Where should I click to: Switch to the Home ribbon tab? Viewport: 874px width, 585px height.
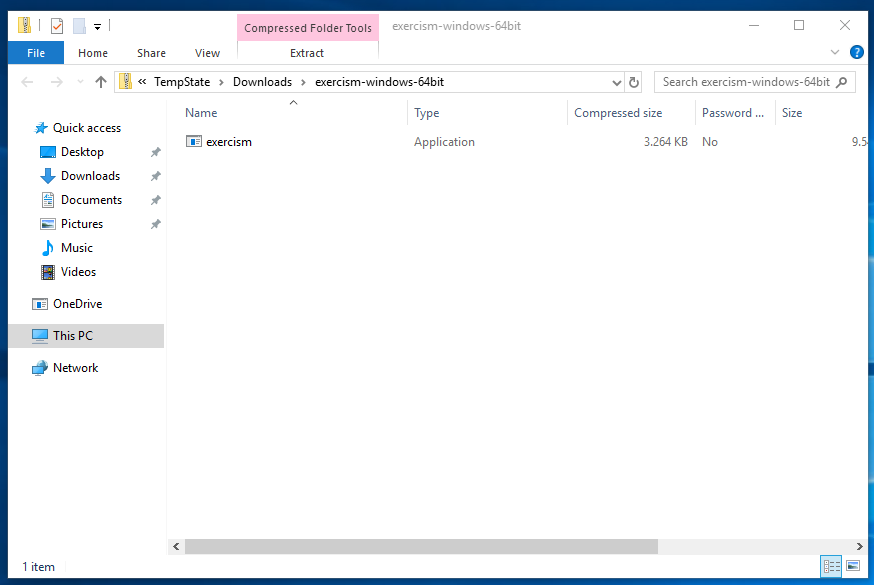(93, 53)
